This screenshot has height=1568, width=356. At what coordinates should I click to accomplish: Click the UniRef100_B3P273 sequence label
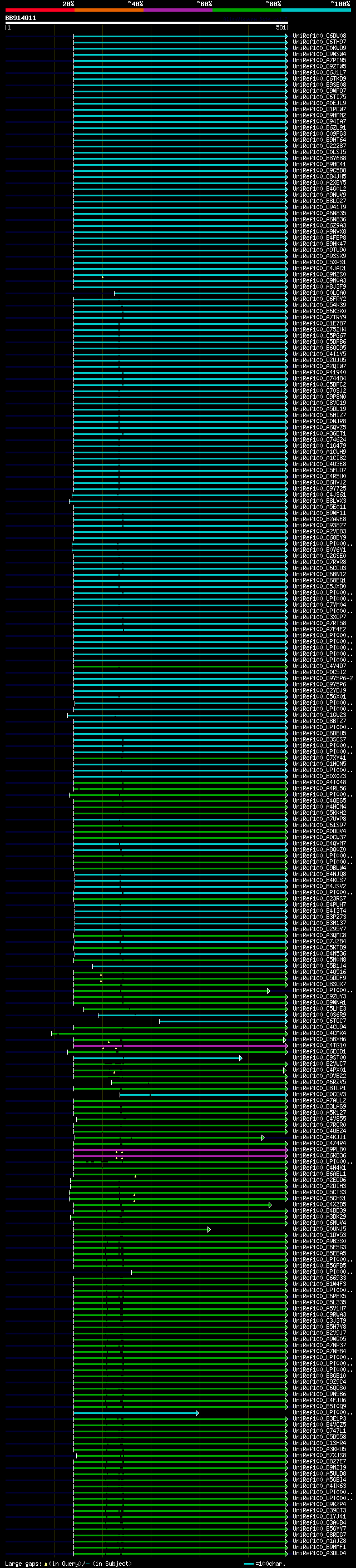pos(319,917)
